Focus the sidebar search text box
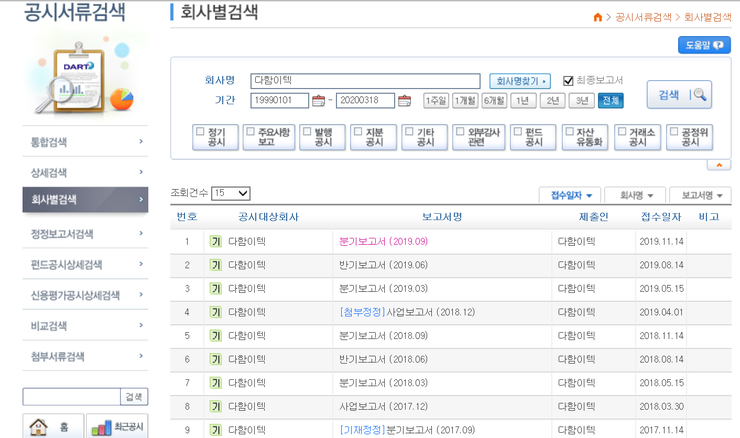The image size is (740, 438). 72,397
